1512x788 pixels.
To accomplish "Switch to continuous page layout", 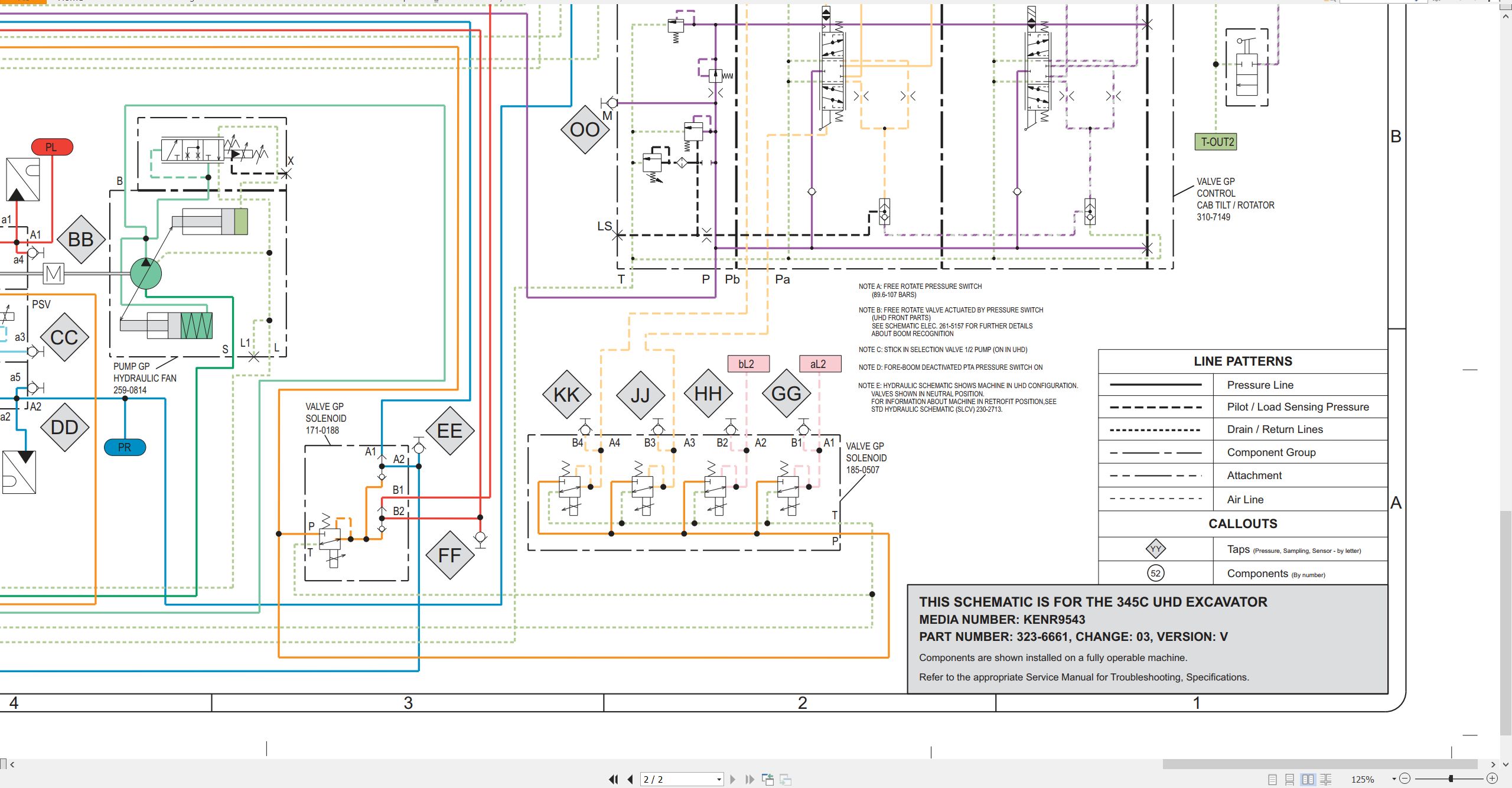I will click(1290, 780).
